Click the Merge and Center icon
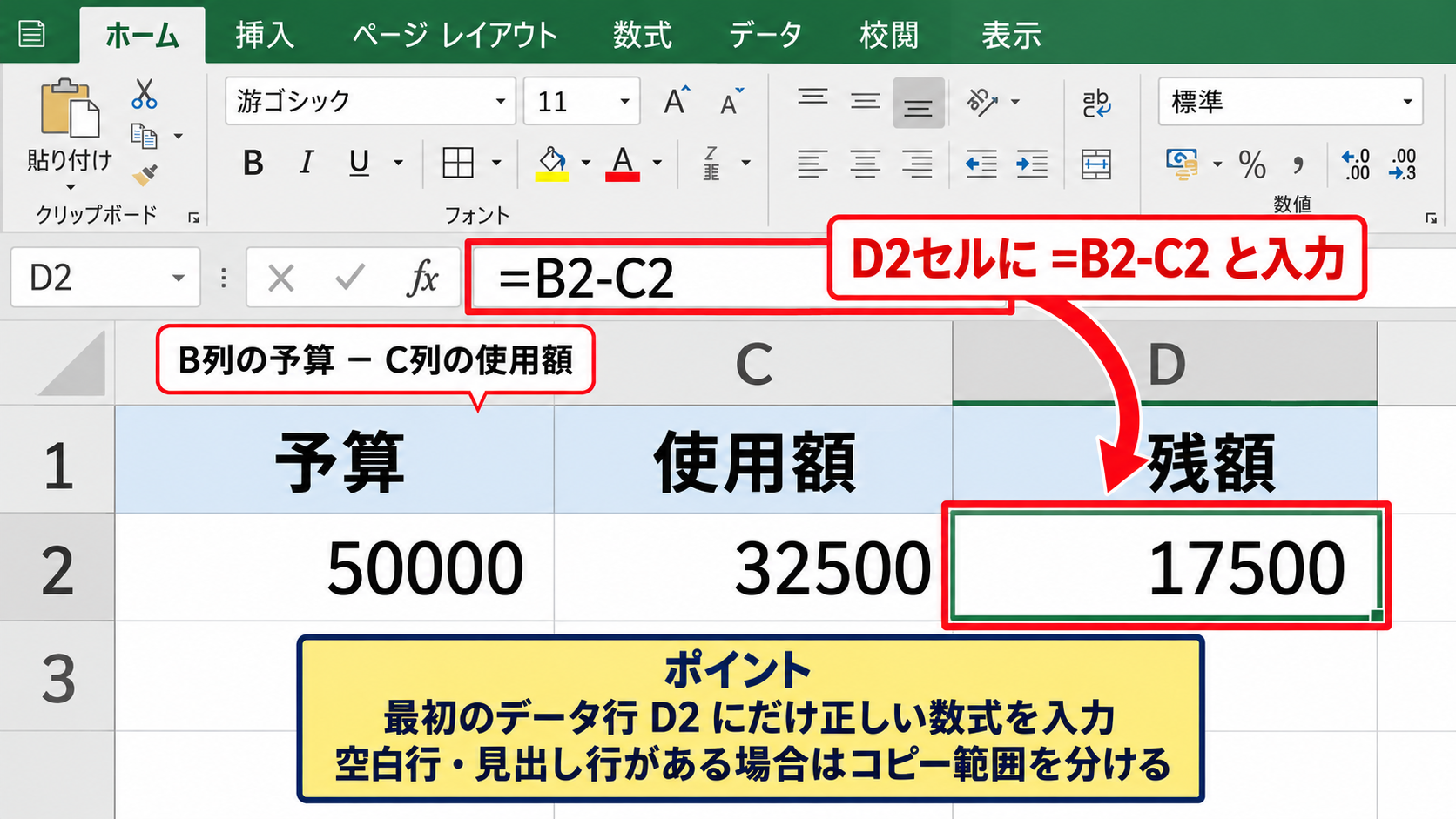This screenshot has height=819, width=1456. coord(1096,164)
